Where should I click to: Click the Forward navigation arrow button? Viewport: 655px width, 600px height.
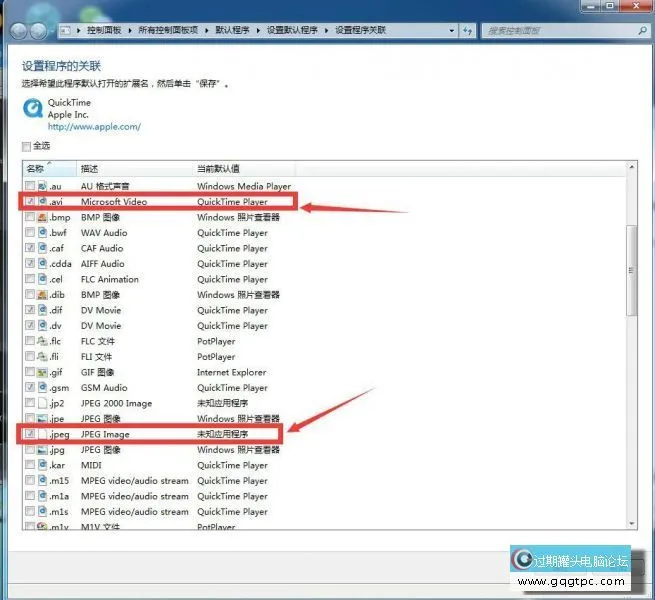point(38,31)
